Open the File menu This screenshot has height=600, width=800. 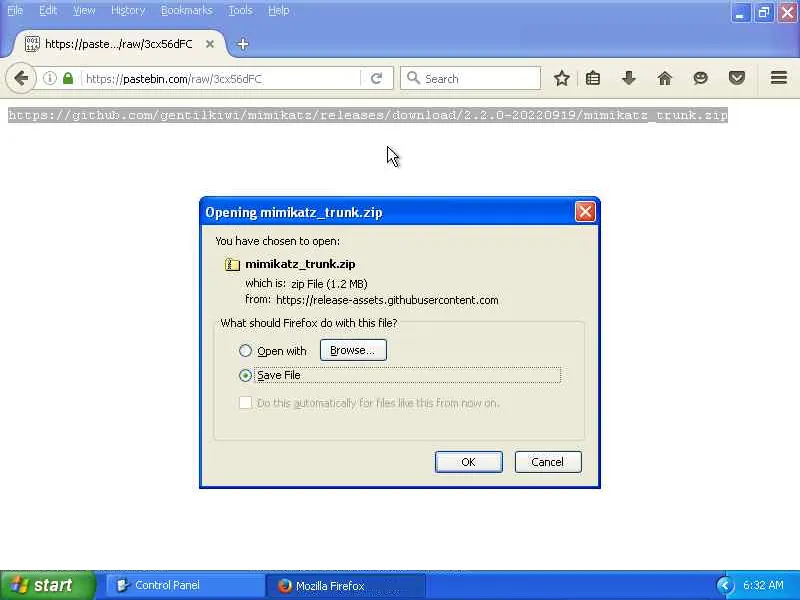click(15, 10)
